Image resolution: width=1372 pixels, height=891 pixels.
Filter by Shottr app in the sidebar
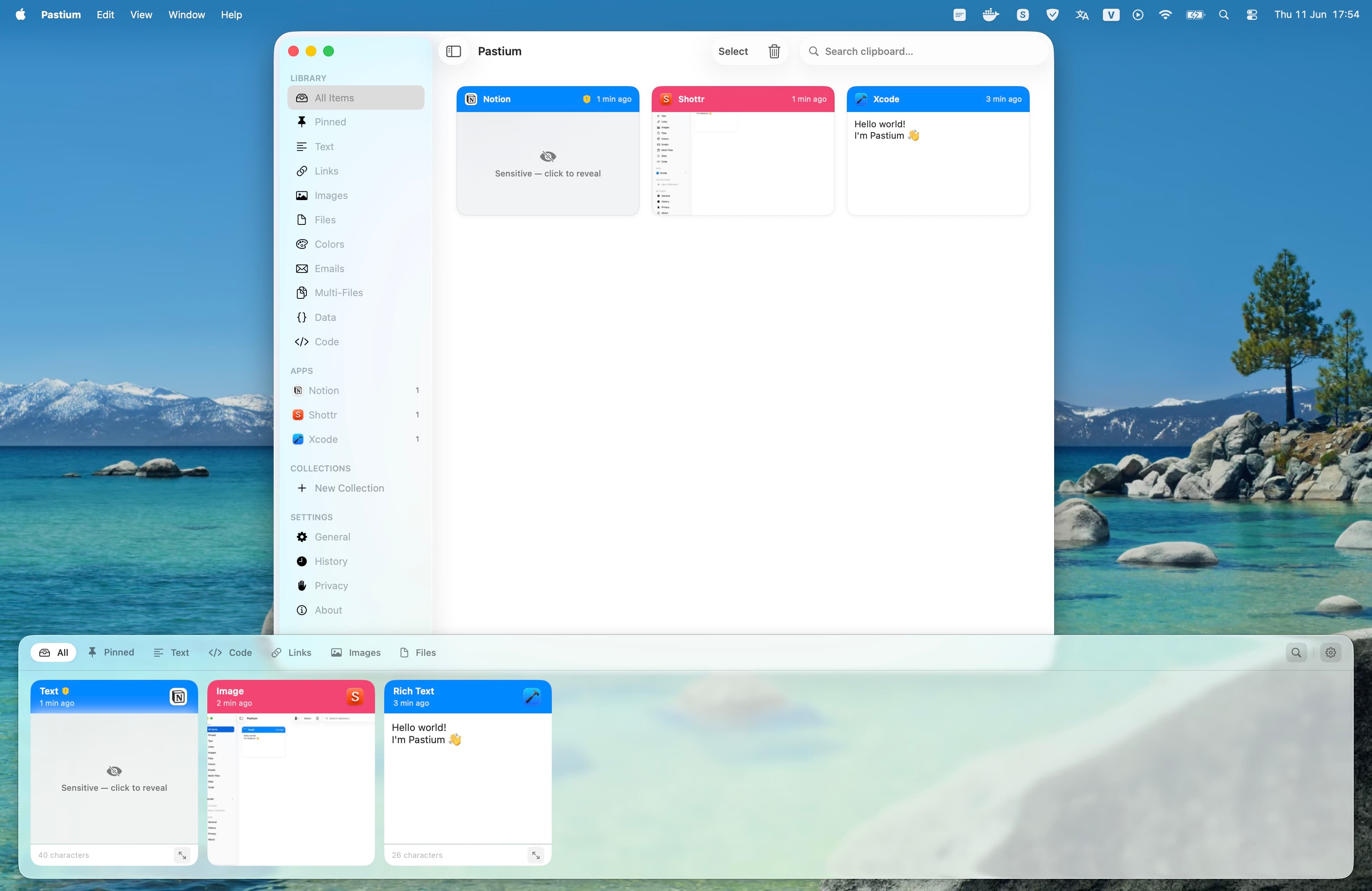[356, 415]
